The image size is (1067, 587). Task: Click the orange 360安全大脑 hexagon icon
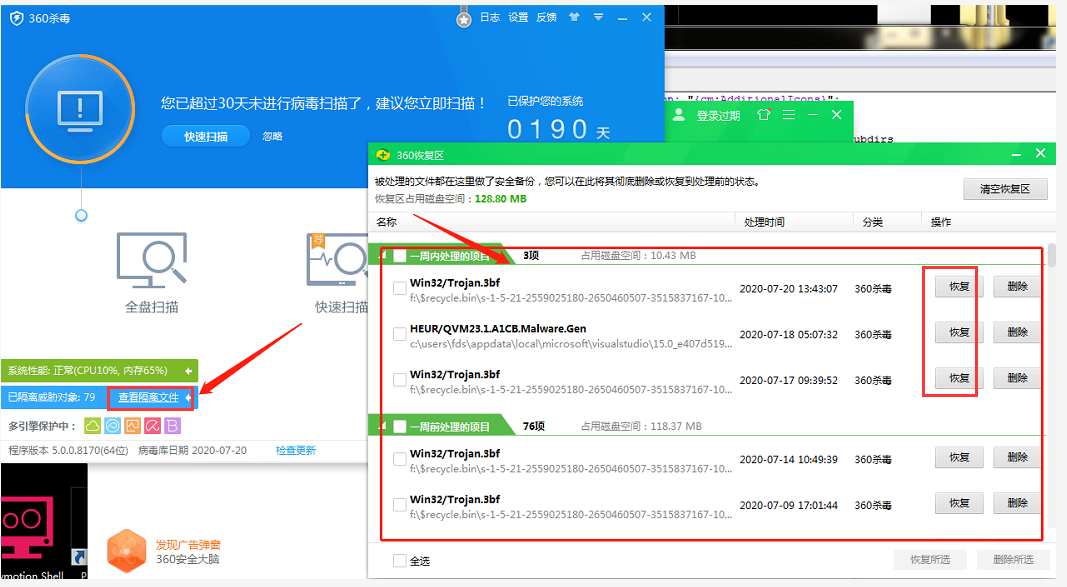pyautogui.click(x=127, y=551)
